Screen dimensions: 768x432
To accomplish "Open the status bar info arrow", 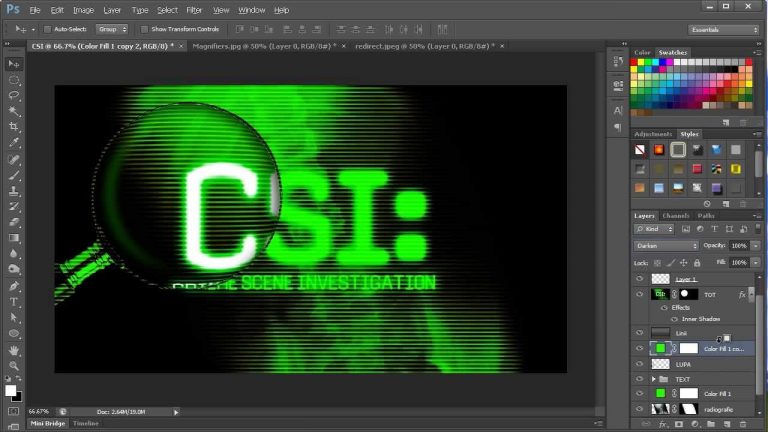I will [x=176, y=412].
